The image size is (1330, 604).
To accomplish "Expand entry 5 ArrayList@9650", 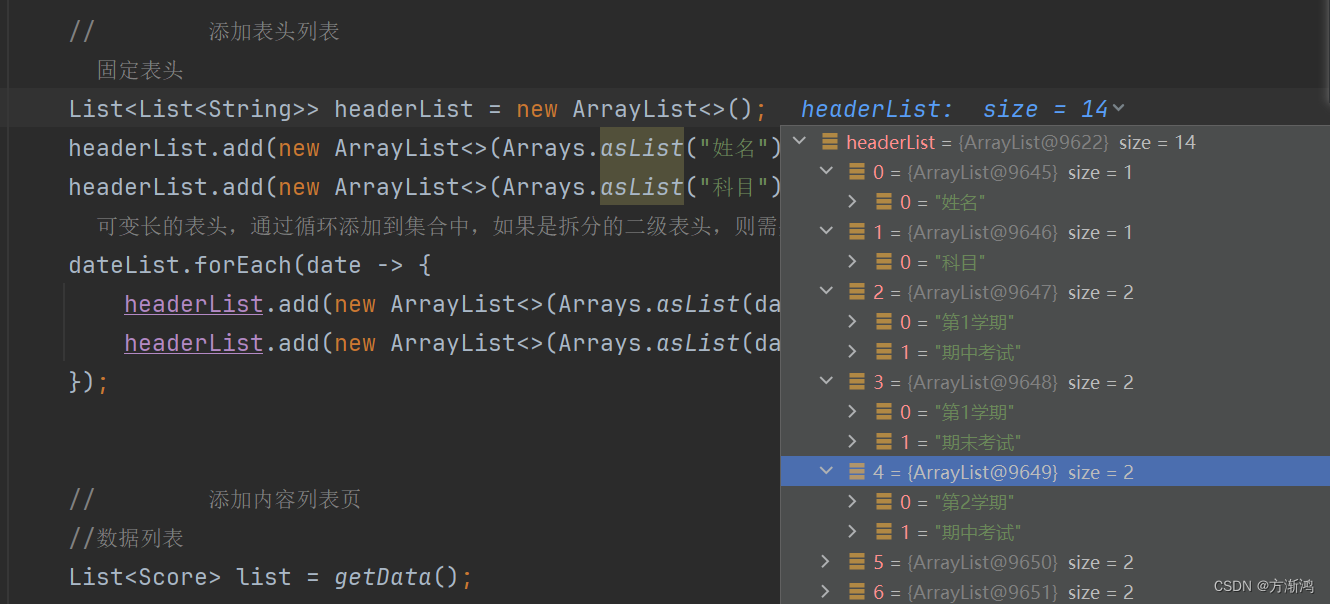I will (826, 562).
